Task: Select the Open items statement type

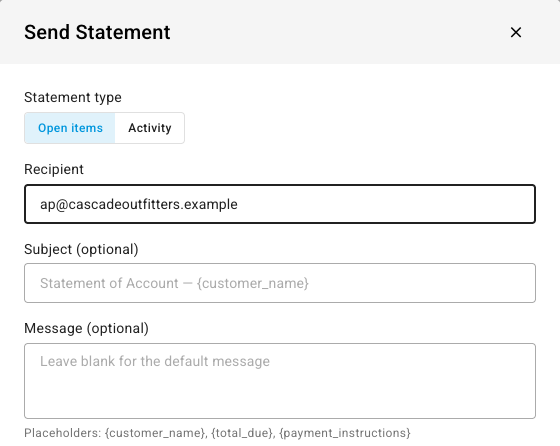Action: (x=70, y=128)
